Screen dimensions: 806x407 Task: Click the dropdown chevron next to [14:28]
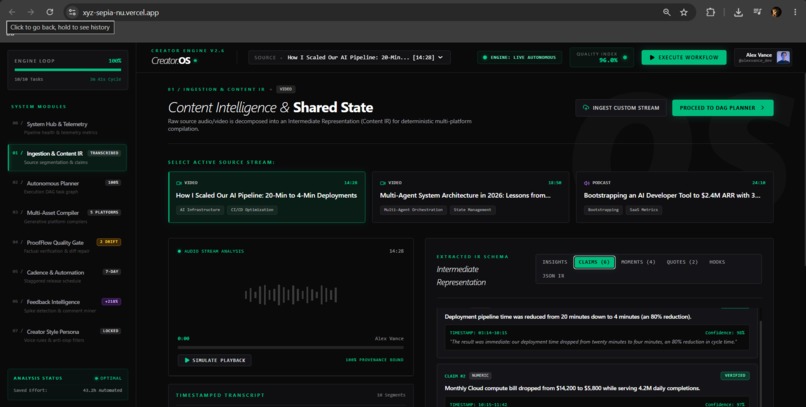coord(441,58)
